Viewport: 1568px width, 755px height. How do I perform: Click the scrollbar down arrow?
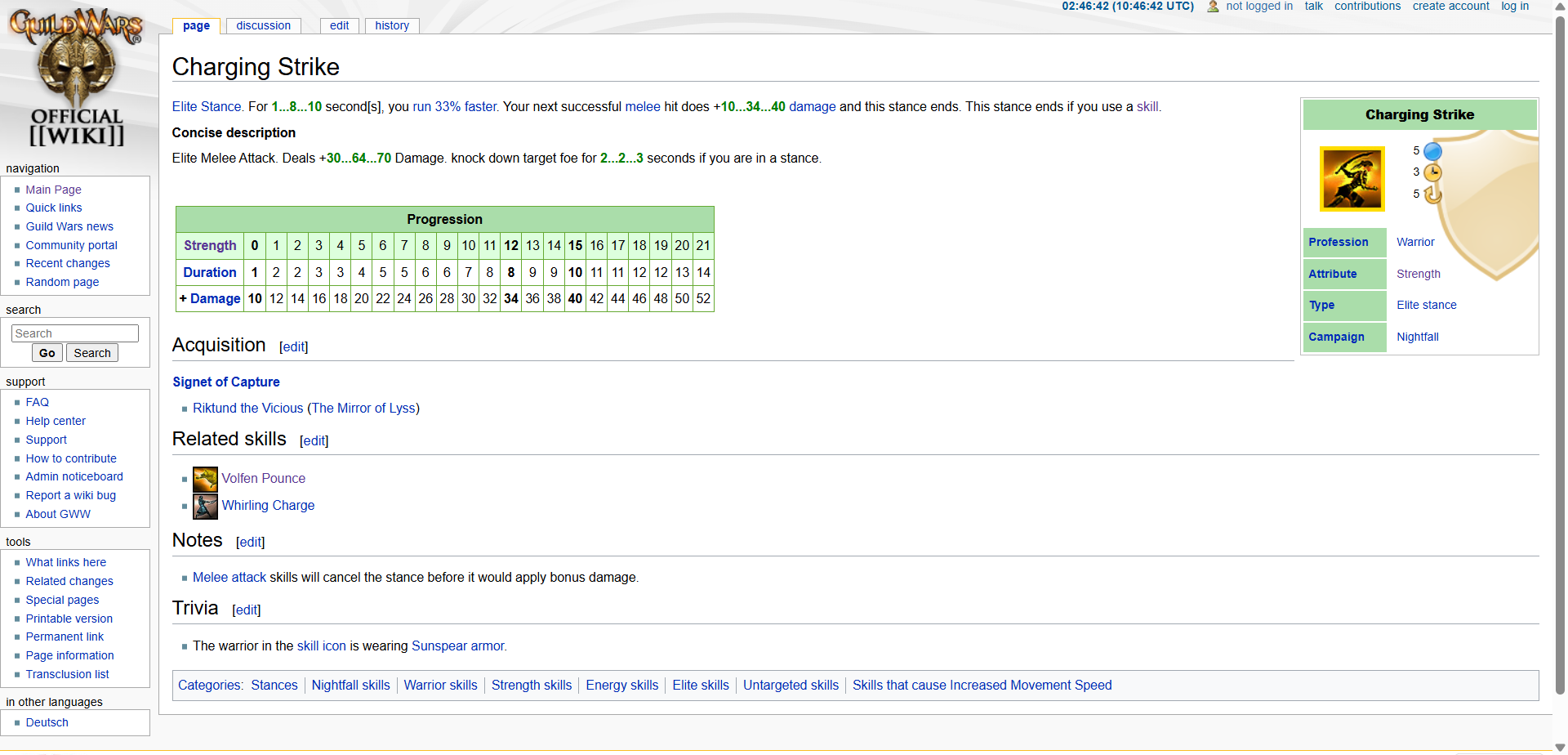coord(1560,748)
